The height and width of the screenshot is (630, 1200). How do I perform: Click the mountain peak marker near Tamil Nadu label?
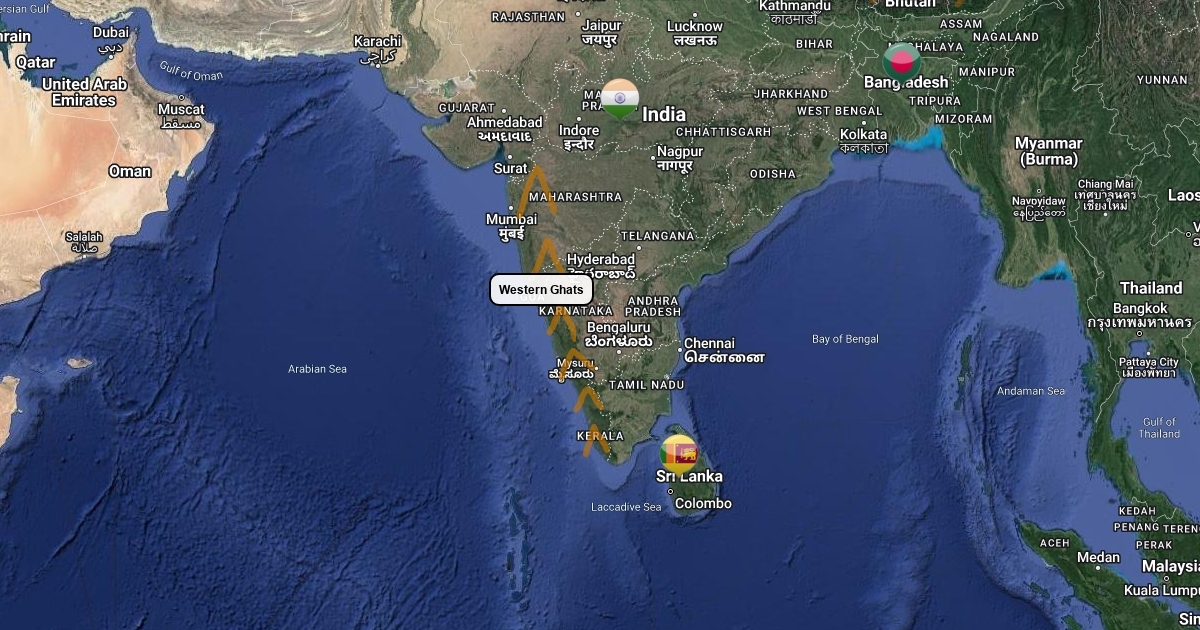tap(587, 397)
